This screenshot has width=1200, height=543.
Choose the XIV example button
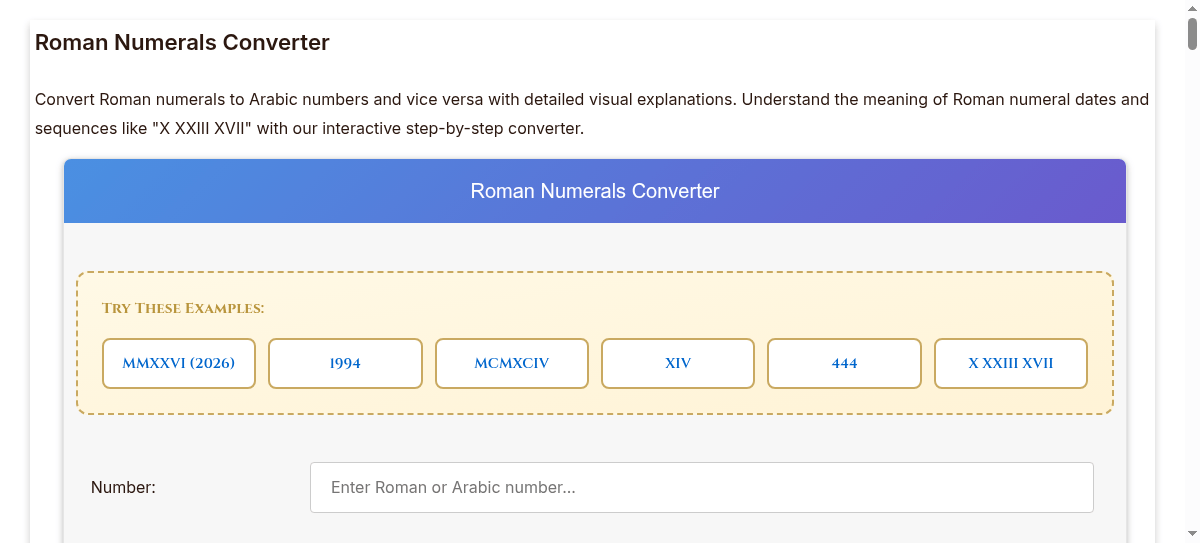click(x=678, y=363)
